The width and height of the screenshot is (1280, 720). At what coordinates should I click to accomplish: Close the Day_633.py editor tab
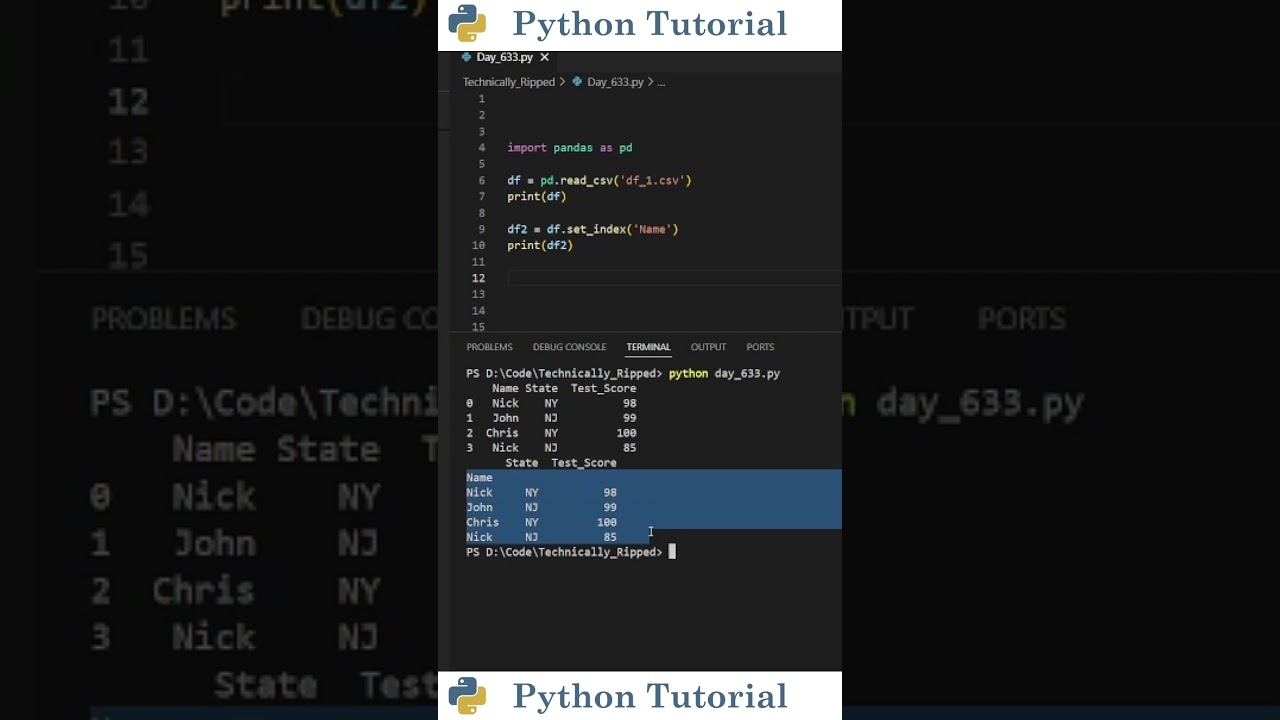tap(544, 58)
